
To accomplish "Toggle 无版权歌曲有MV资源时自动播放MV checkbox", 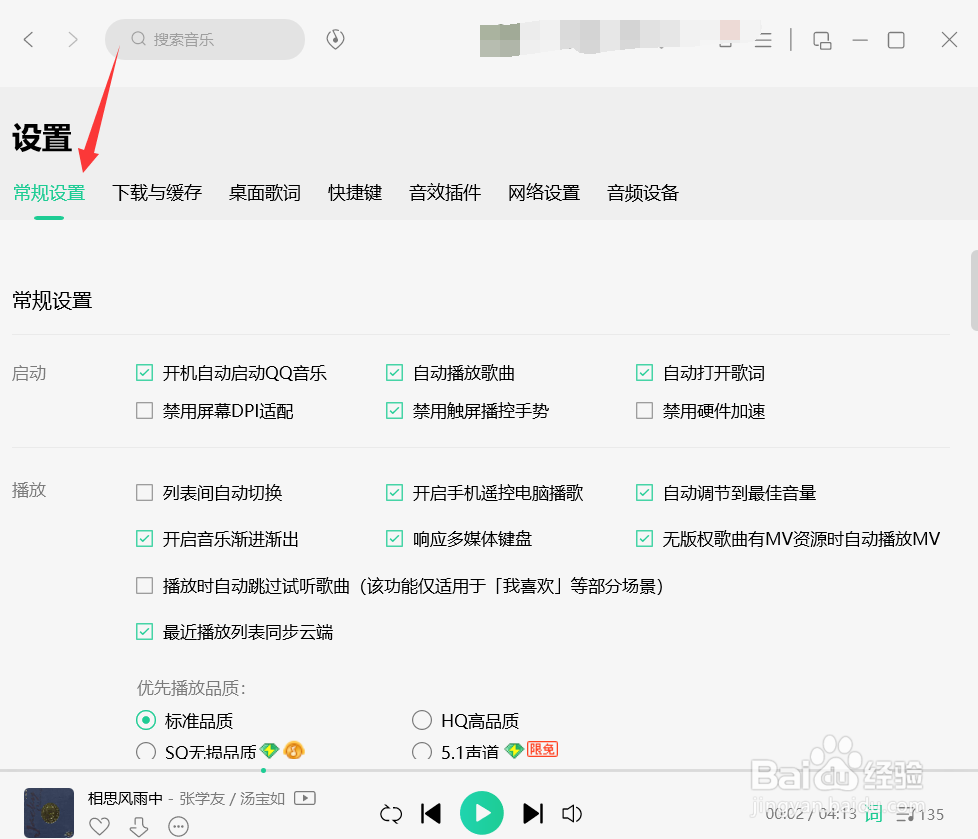I will (x=644, y=539).
